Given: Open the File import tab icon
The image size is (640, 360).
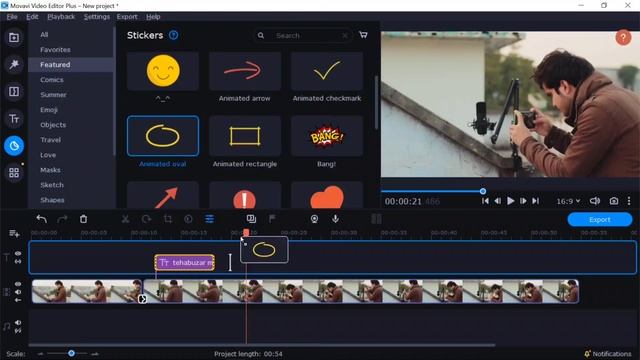Looking at the screenshot, I should pyautogui.click(x=14, y=38).
